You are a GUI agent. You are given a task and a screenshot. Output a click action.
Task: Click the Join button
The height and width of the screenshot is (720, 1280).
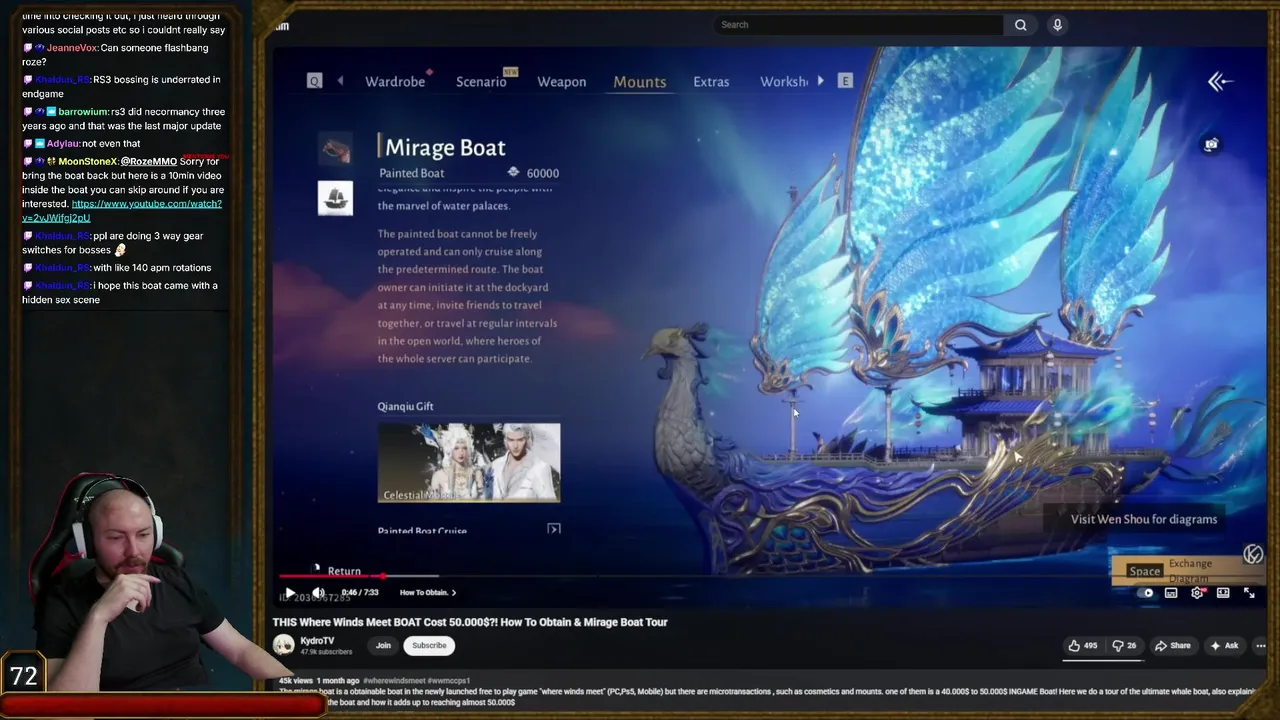point(383,645)
